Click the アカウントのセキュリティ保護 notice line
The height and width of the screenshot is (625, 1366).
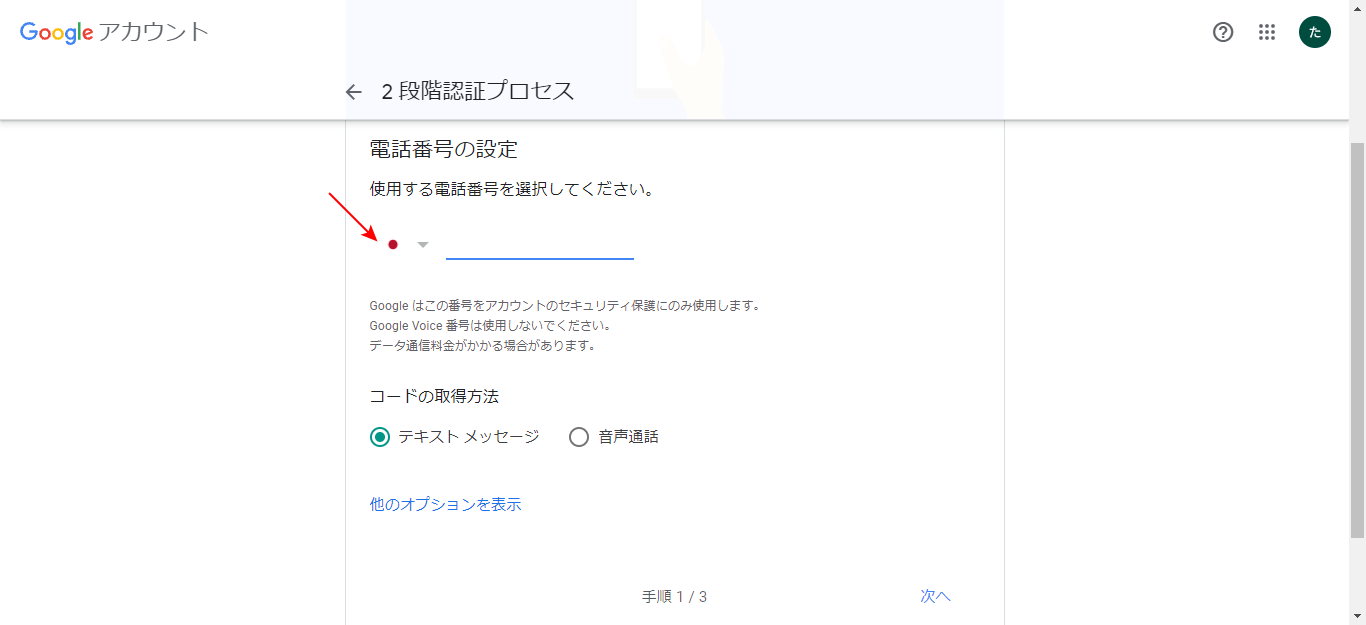(565, 305)
